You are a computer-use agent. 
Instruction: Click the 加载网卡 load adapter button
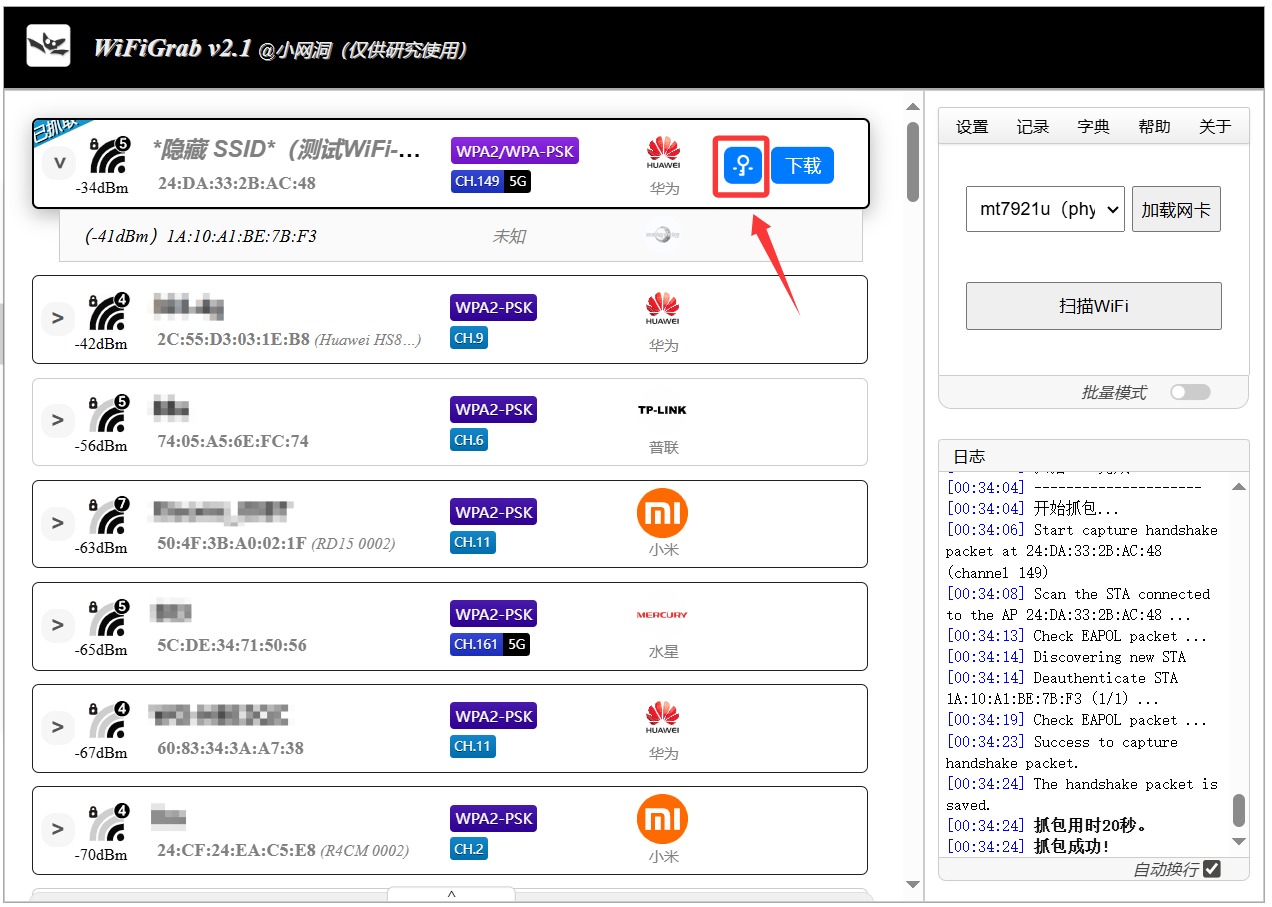1176,209
